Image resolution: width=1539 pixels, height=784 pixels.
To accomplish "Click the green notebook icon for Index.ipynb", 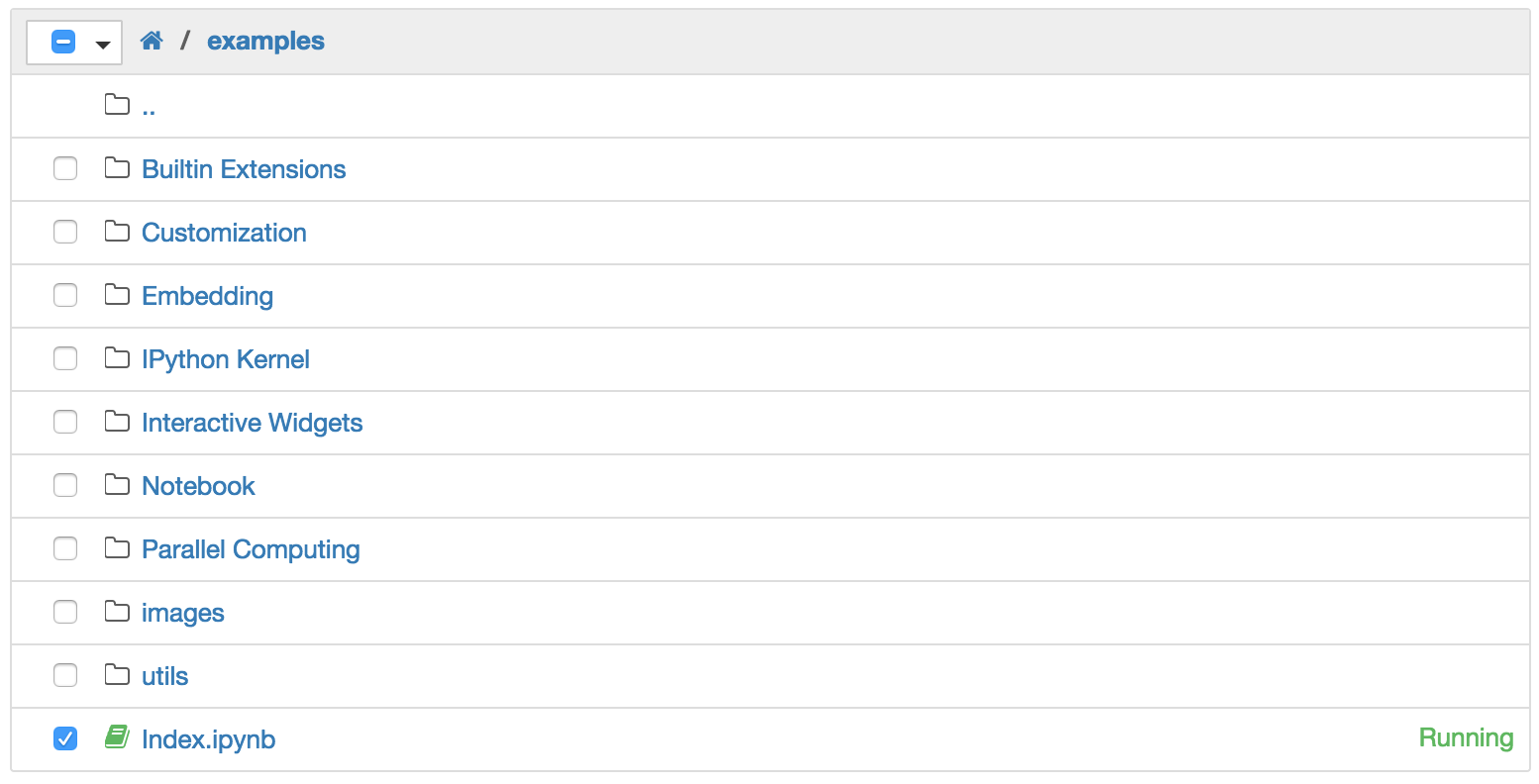I will (117, 738).
